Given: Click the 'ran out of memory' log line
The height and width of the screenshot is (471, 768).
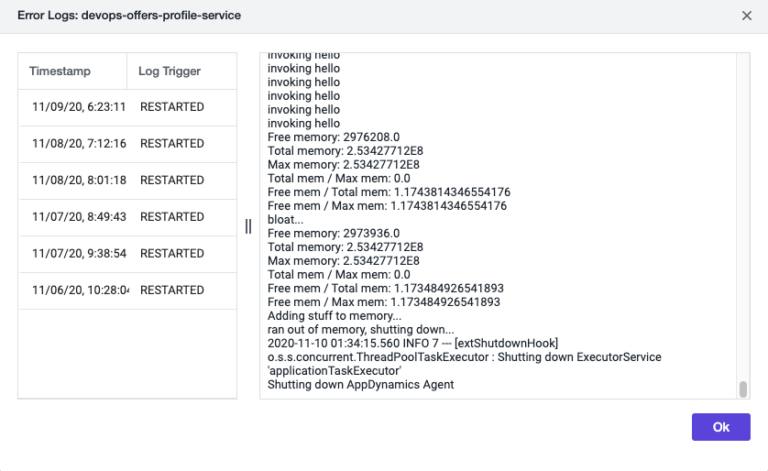Looking at the screenshot, I should pyautogui.click(x=360, y=329).
